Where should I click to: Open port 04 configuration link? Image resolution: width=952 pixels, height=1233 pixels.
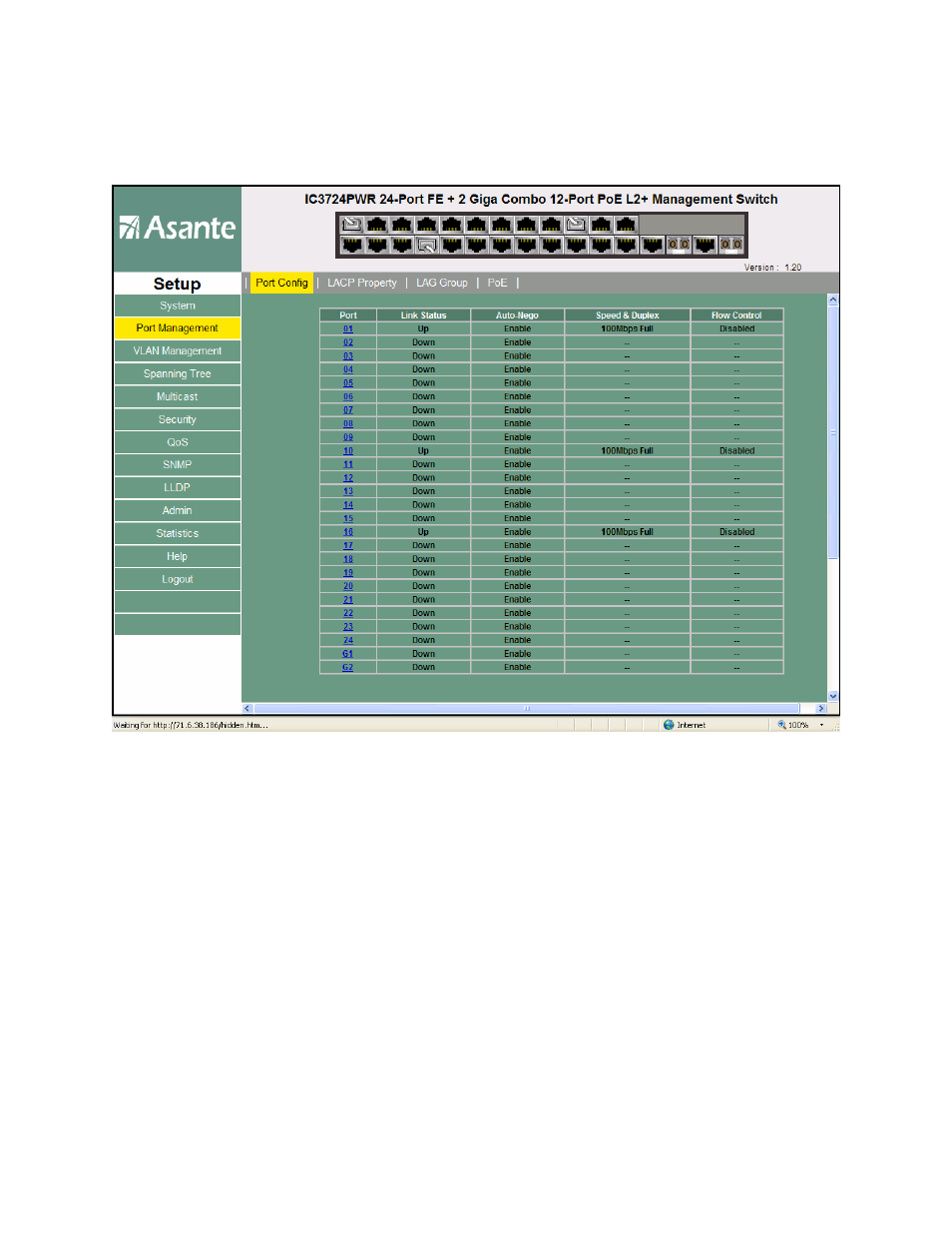pyautogui.click(x=348, y=369)
